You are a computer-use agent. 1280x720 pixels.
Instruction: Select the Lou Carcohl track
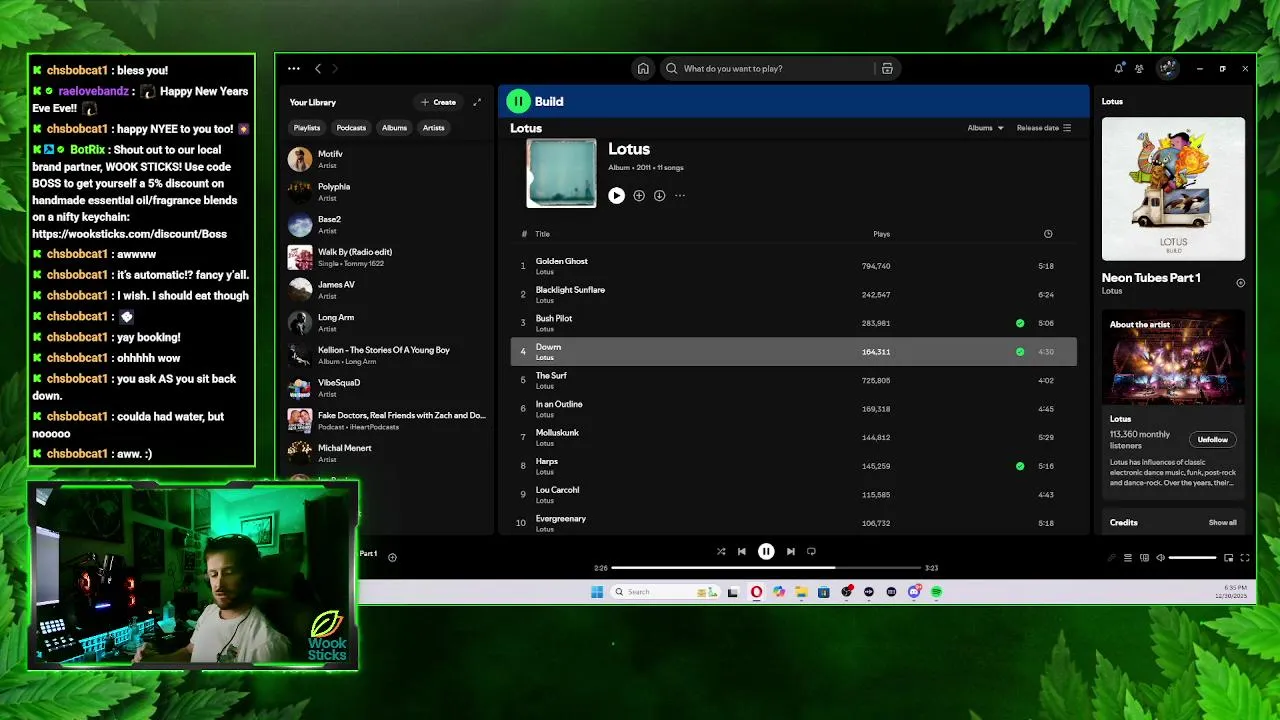pyautogui.click(x=793, y=494)
